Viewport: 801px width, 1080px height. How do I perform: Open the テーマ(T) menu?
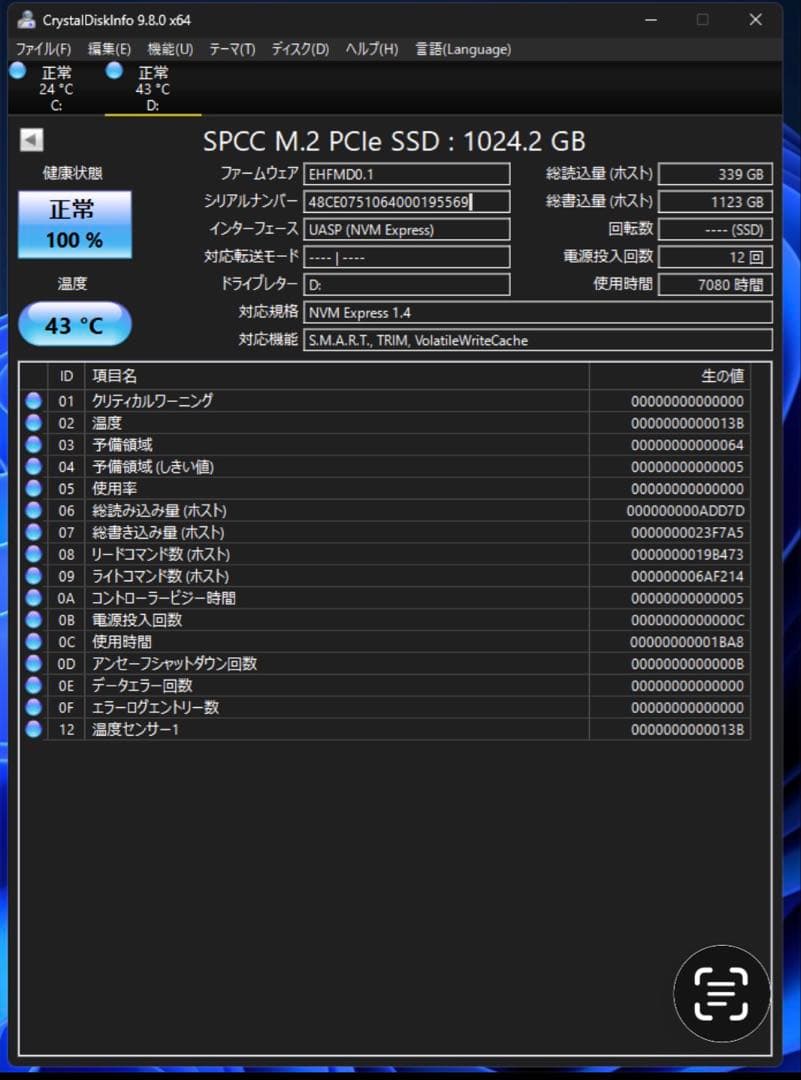(x=232, y=49)
